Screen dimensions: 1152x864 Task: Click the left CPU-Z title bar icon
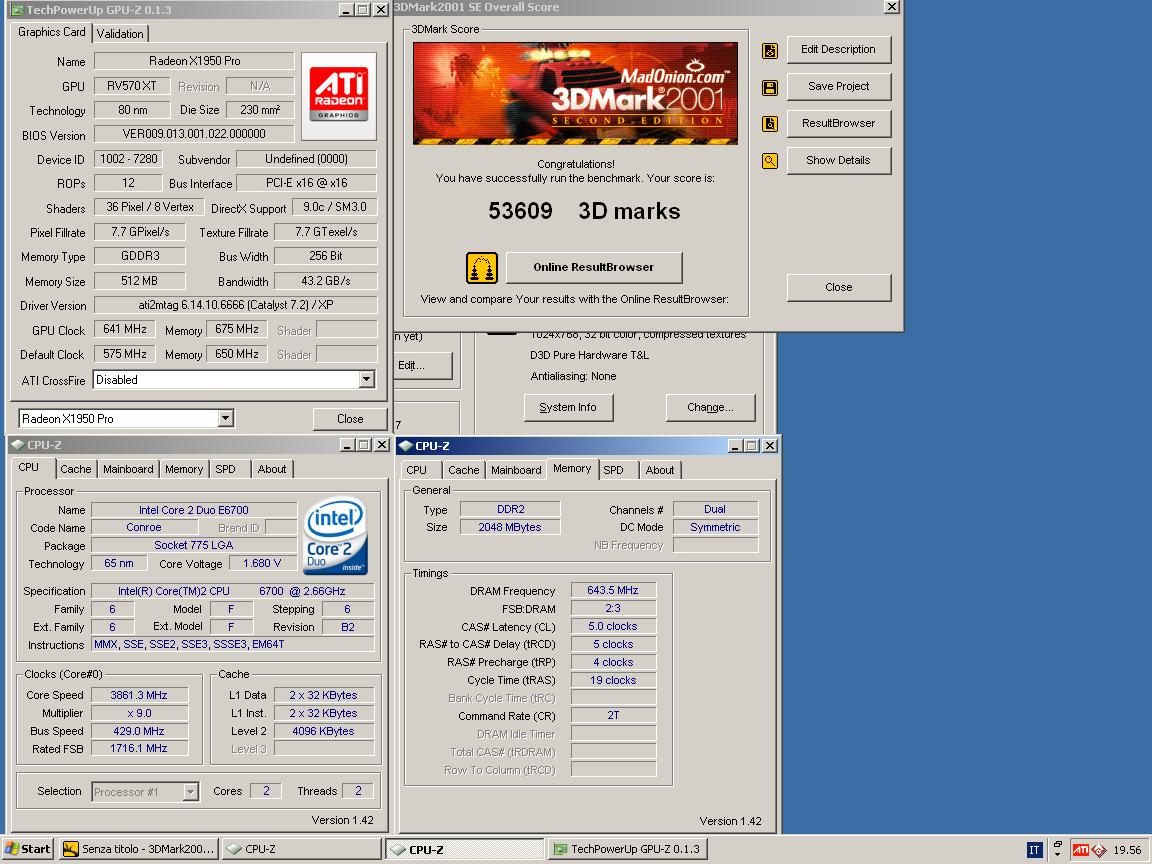point(18,444)
